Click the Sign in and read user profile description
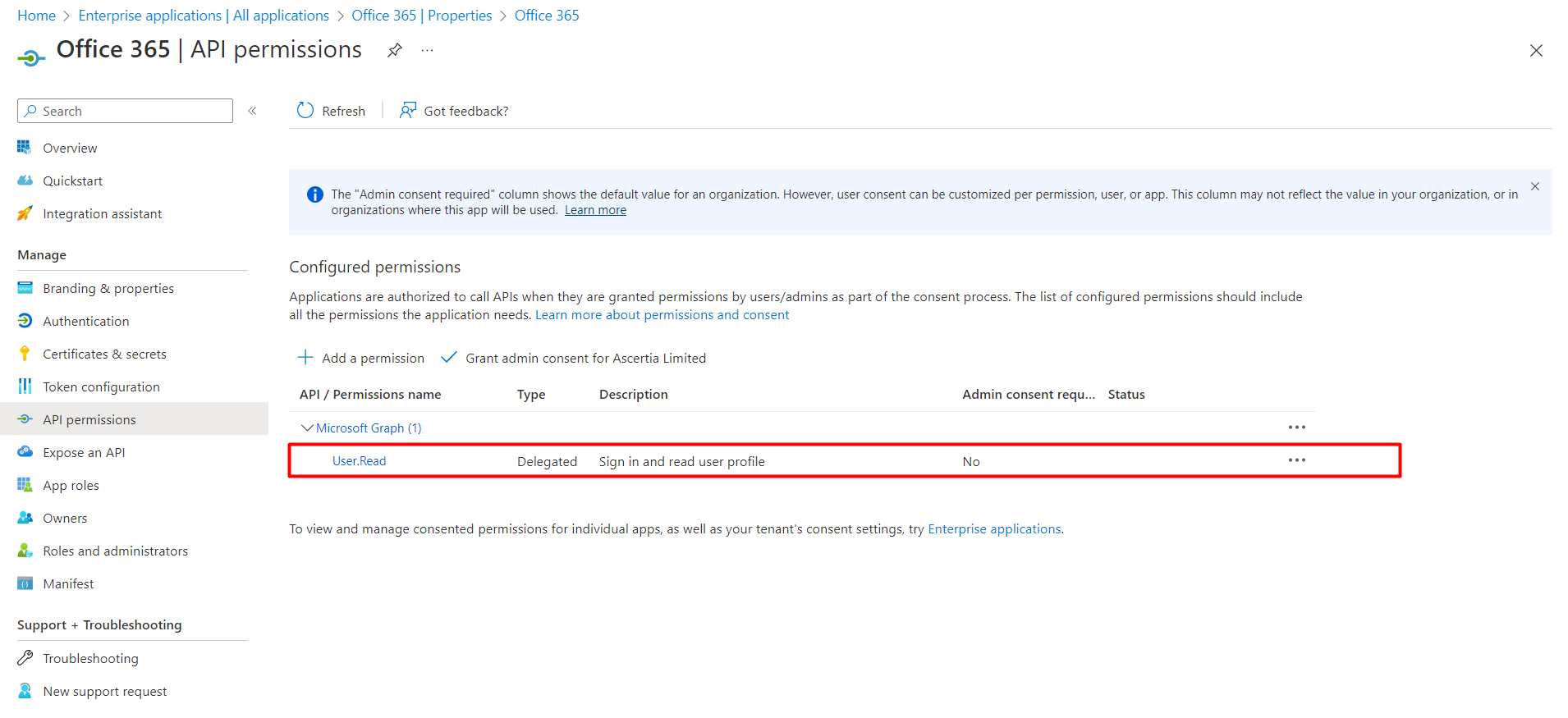Image resolution: width=1568 pixels, height=718 pixels. (682, 462)
